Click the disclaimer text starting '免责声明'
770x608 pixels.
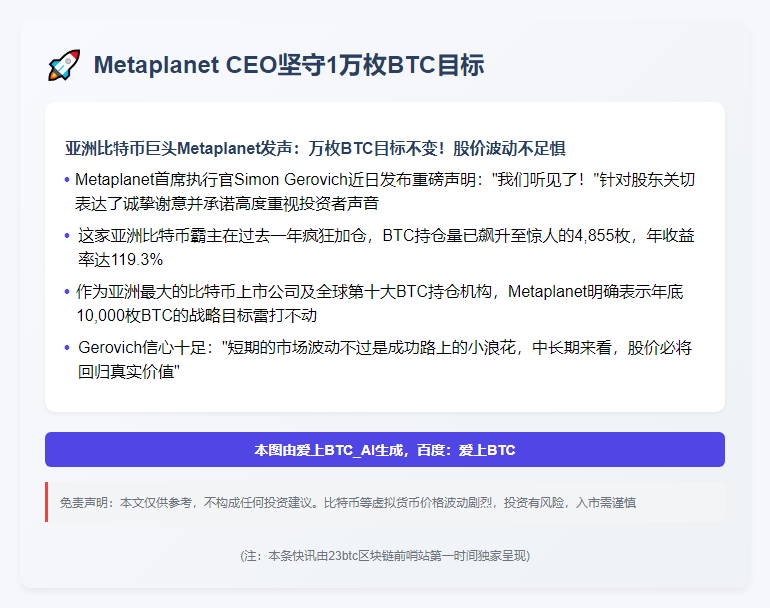[348, 502]
